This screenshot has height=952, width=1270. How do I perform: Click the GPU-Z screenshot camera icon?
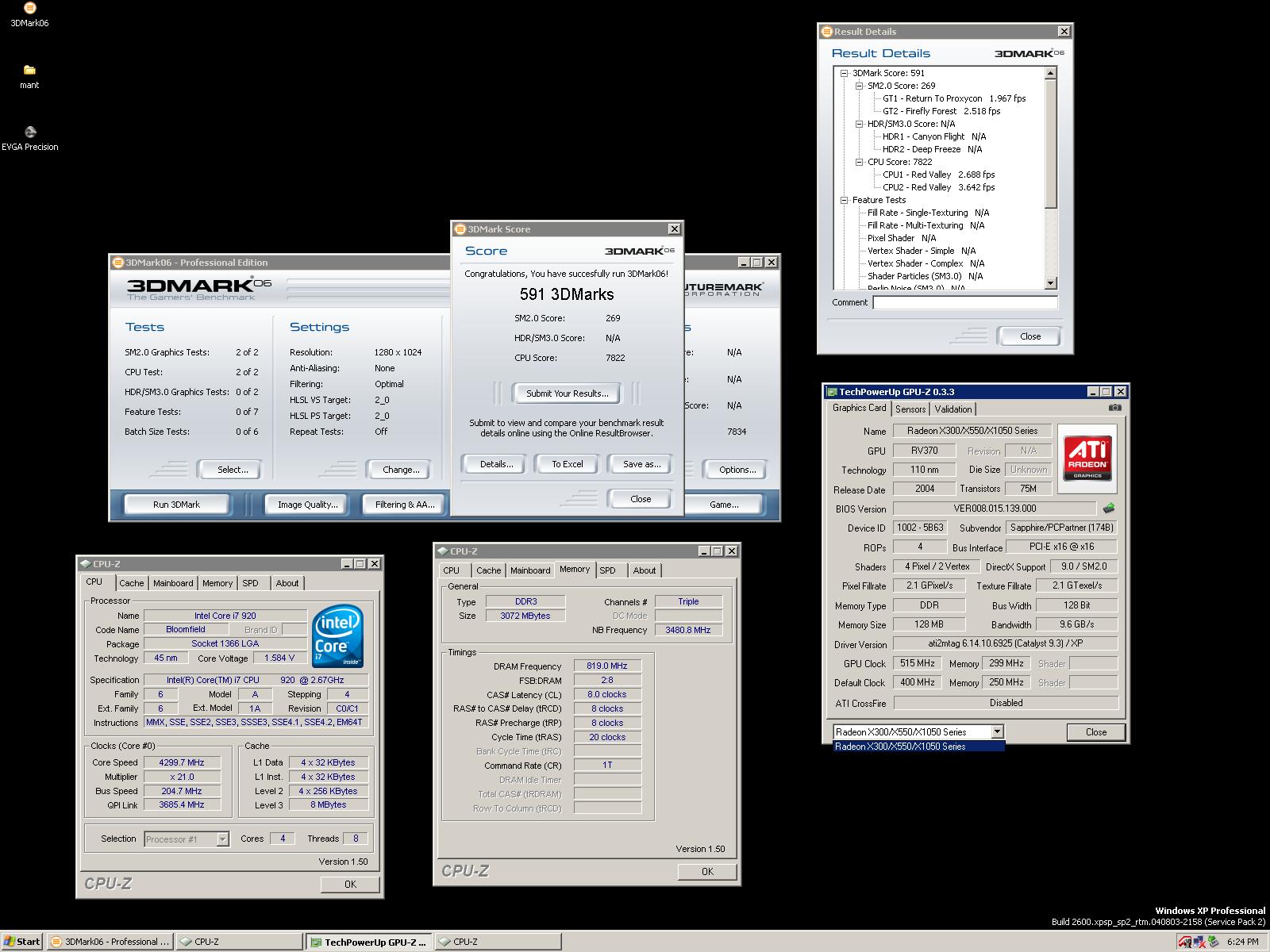click(1115, 408)
